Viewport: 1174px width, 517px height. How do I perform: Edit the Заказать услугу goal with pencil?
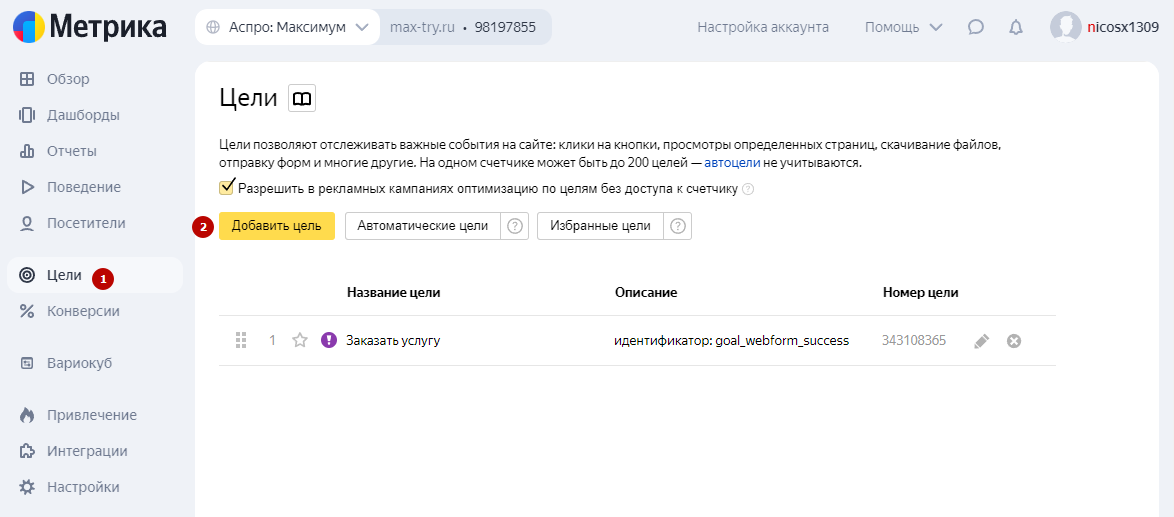[982, 341]
